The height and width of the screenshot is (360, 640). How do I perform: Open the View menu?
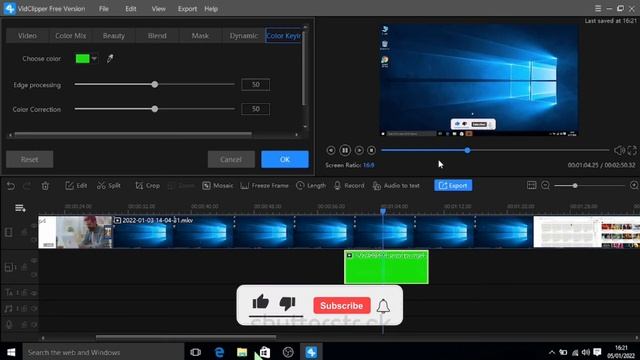pyautogui.click(x=158, y=9)
